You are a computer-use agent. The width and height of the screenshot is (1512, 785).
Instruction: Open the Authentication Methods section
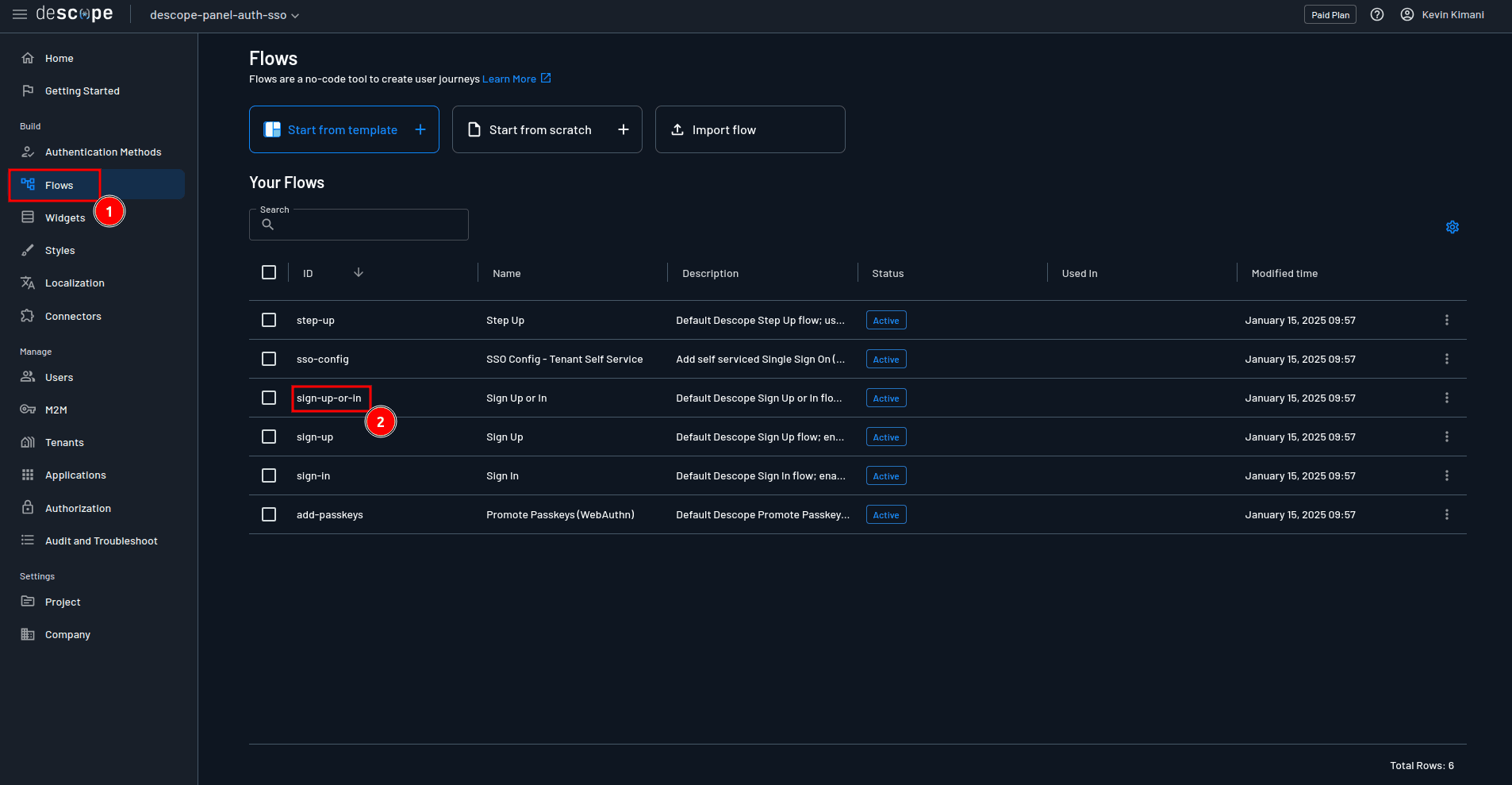click(103, 151)
